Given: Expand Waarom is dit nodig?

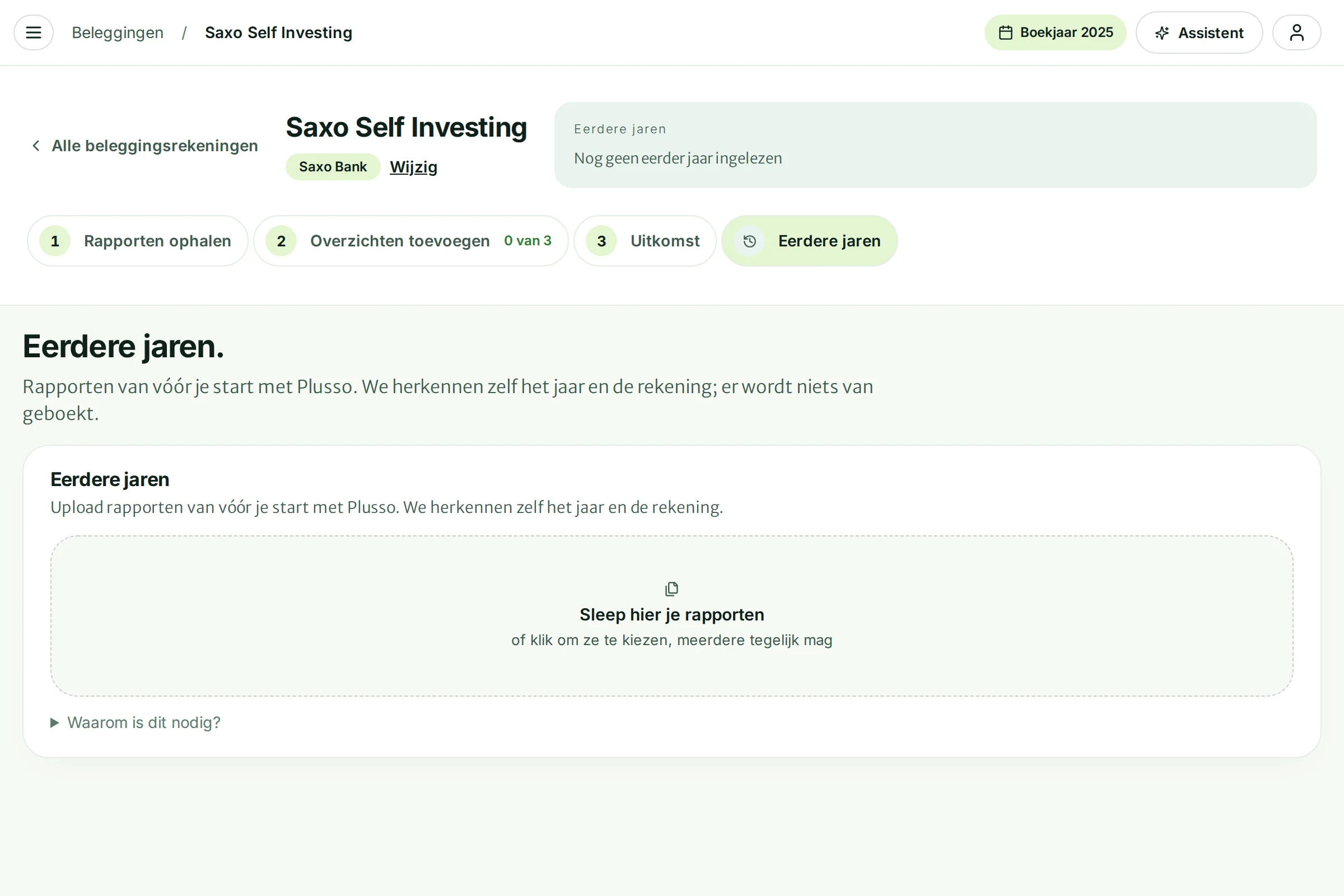Looking at the screenshot, I should coord(136,722).
